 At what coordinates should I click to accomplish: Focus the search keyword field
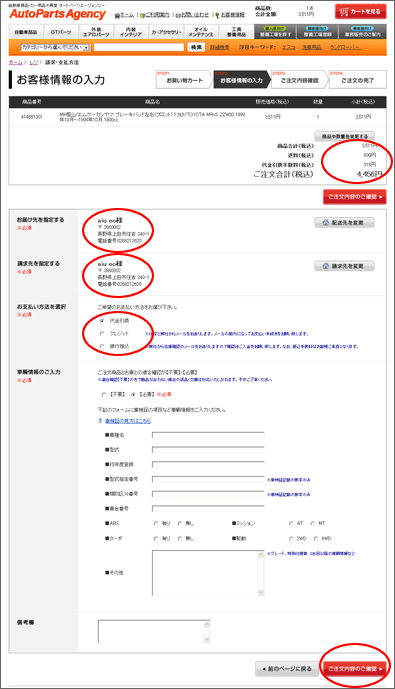pos(138,47)
